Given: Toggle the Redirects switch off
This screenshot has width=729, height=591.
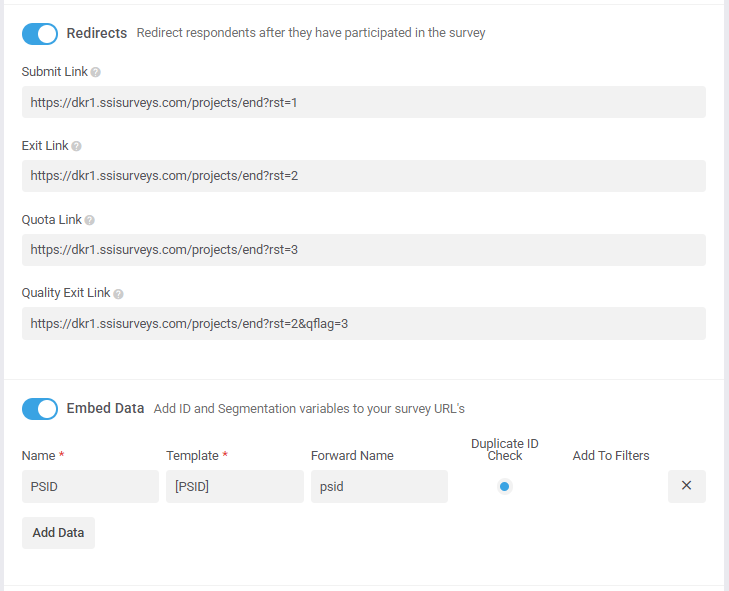Looking at the screenshot, I should pos(40,34).
